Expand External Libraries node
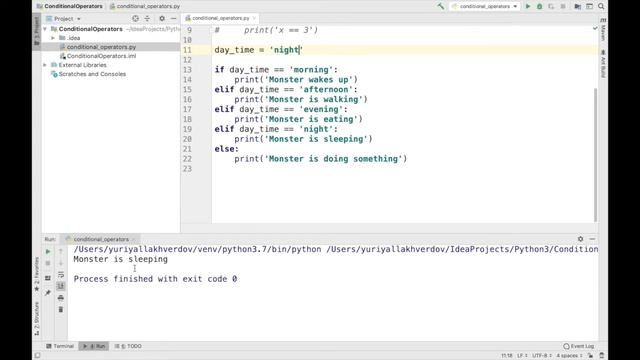The height and width of the screenshot is (360, 640). tap(45, 65)
